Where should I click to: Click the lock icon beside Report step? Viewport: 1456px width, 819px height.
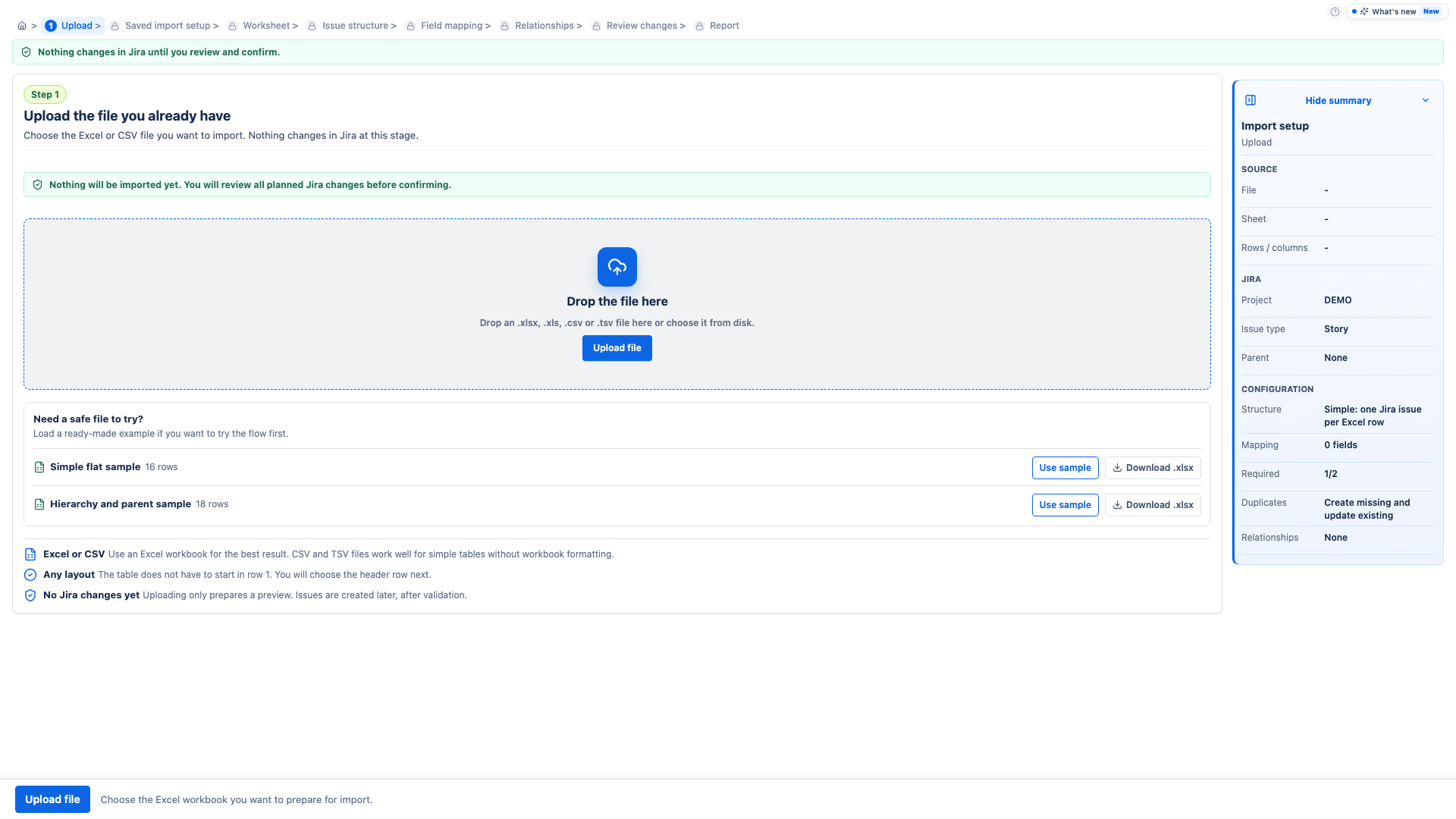[699, 26]
